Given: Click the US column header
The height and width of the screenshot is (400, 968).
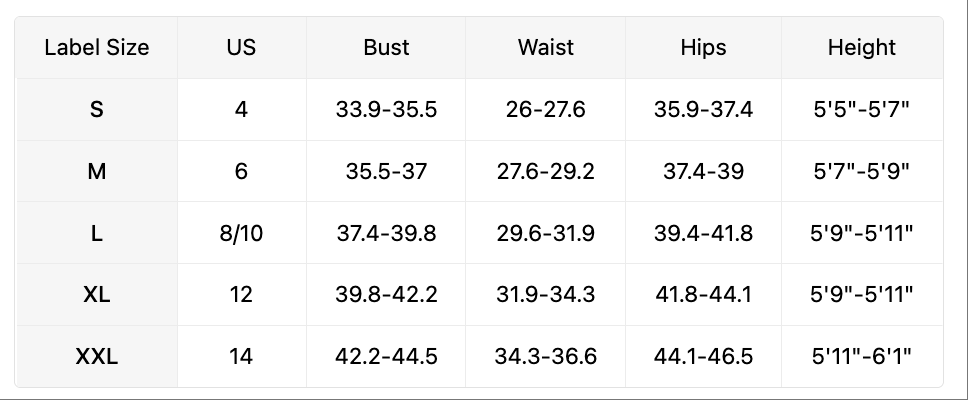Looking at the screenshot, I should (x=241, y=47).
